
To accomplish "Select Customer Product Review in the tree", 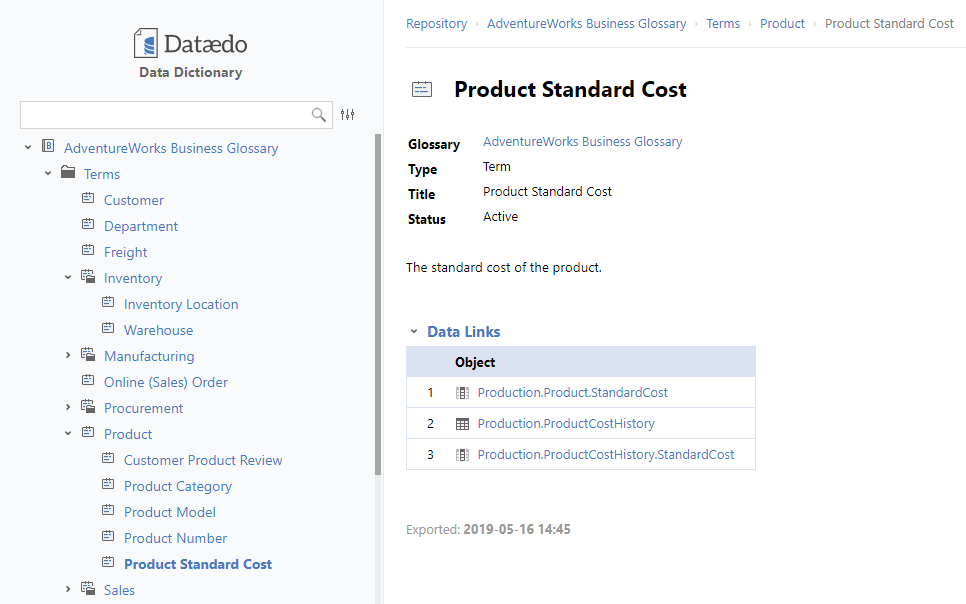I will [x=203, y=460].
